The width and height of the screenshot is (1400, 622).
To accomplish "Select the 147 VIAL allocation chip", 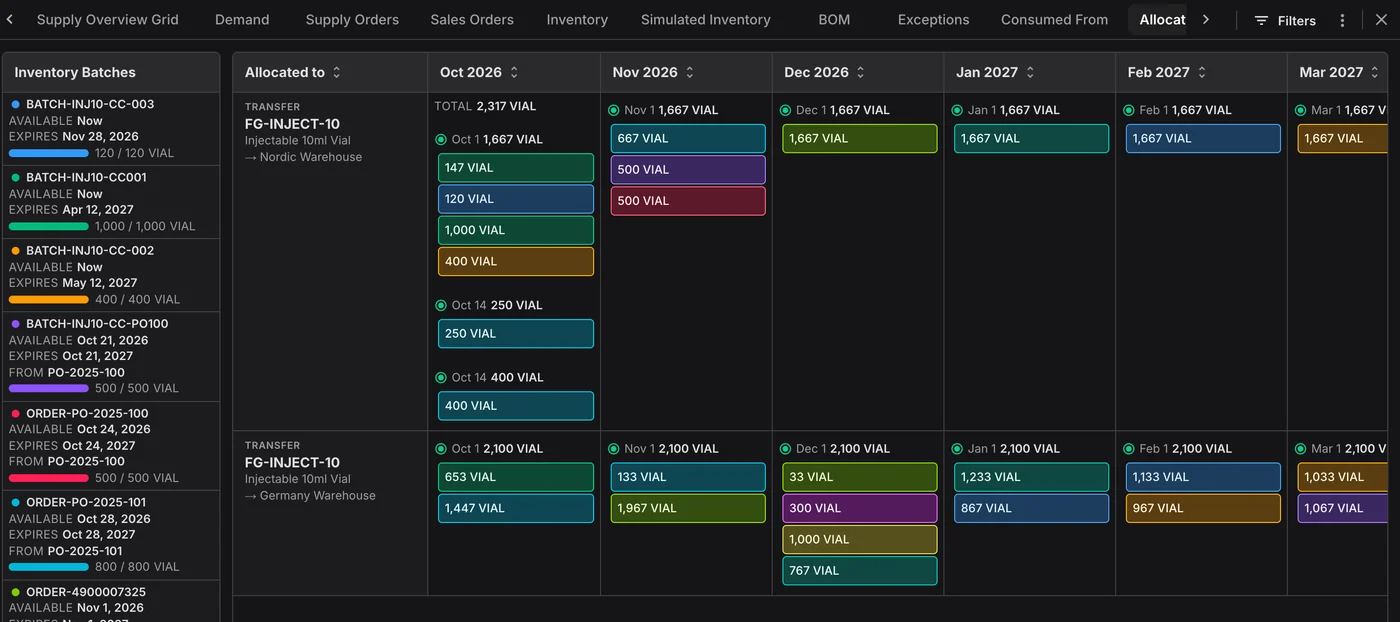I will tap(516, 168).
